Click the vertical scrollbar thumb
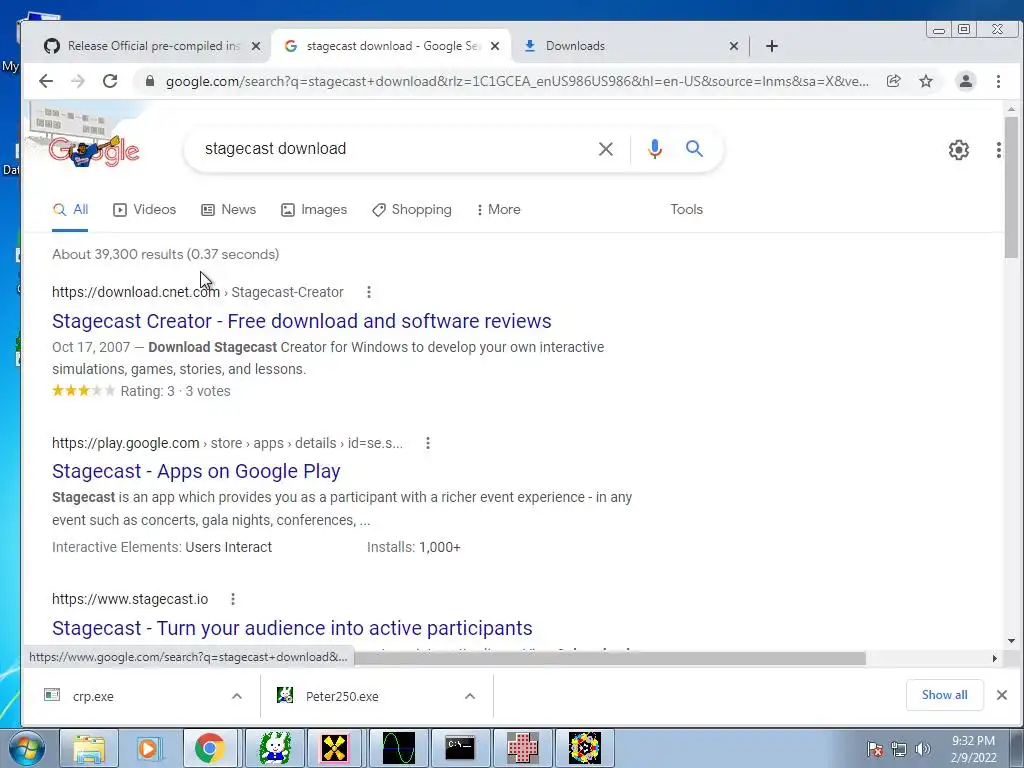1024x768 pixels. click(x=1011, y=187)
